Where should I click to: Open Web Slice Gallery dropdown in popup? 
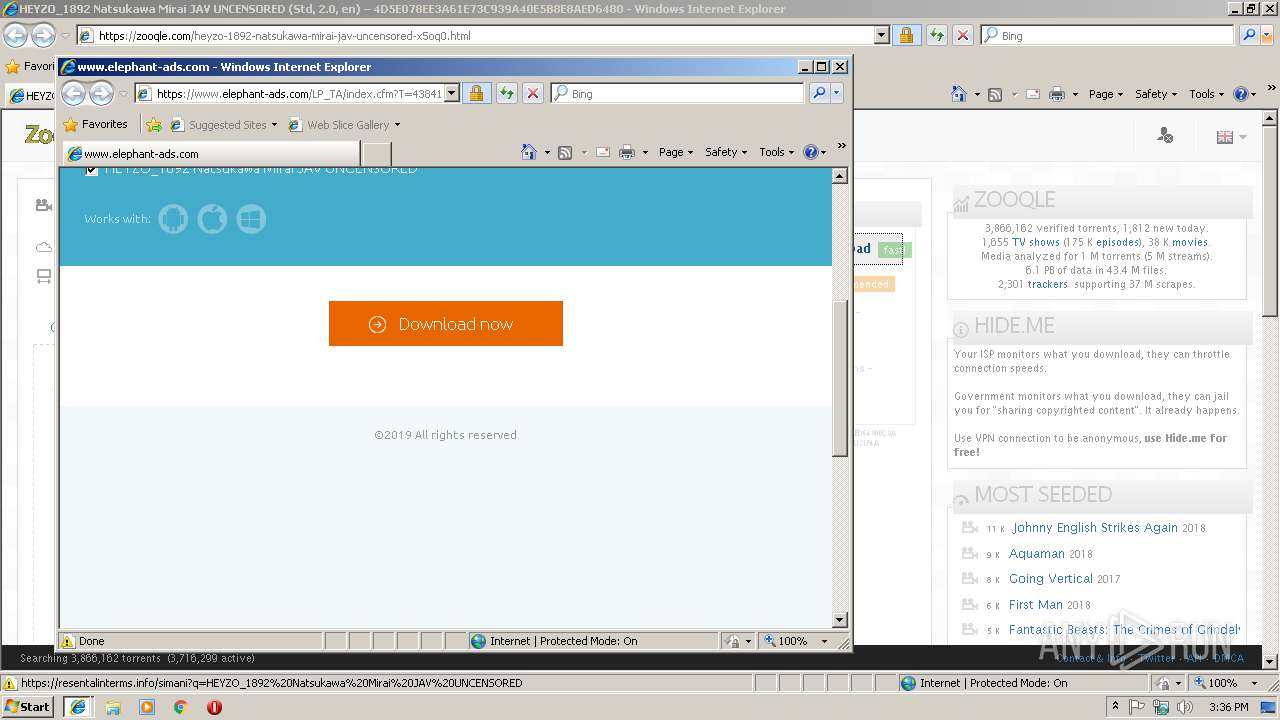(344, 125)
